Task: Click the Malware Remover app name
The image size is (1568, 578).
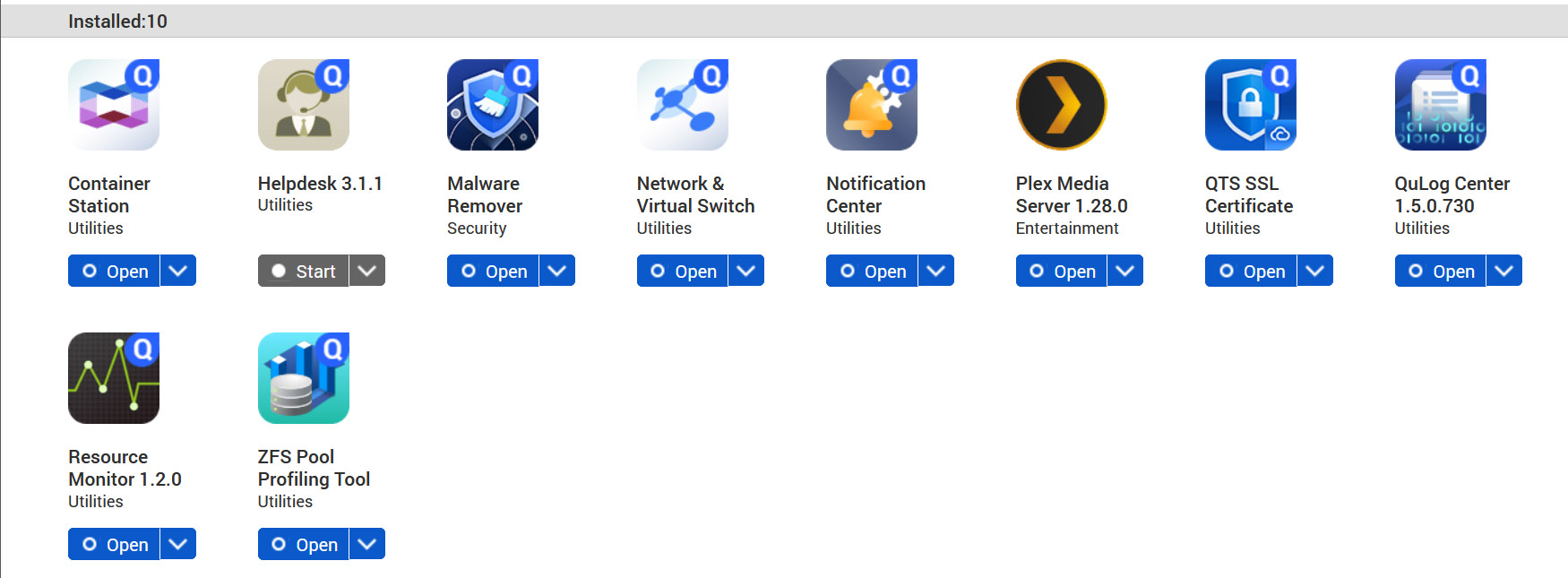Action: coord(485,194)
